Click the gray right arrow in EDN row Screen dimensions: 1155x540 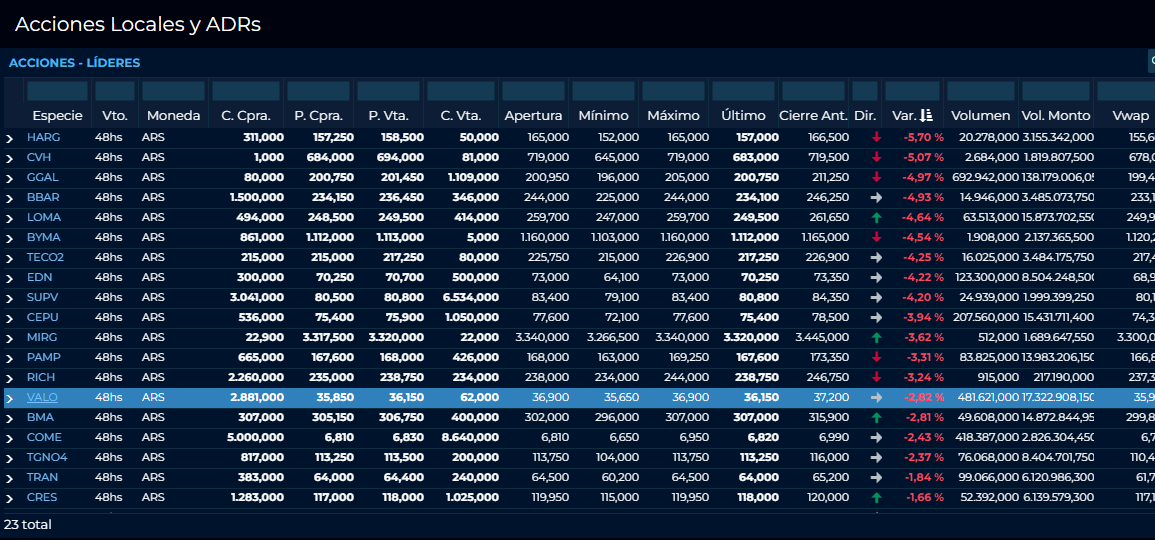pyautogui.click(x=876, y=278)
